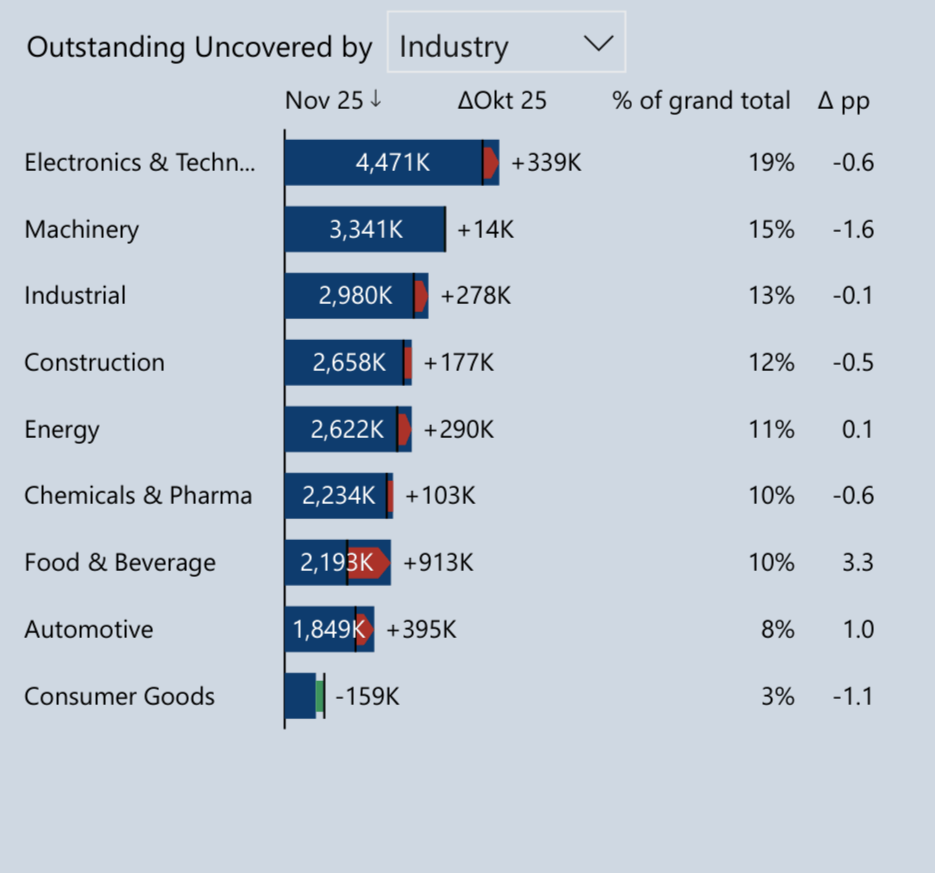Screen dimensions: 935x873
Task: Select the Electronics & Techn... bar showing 4,471K
Action: tap(392, 162)
